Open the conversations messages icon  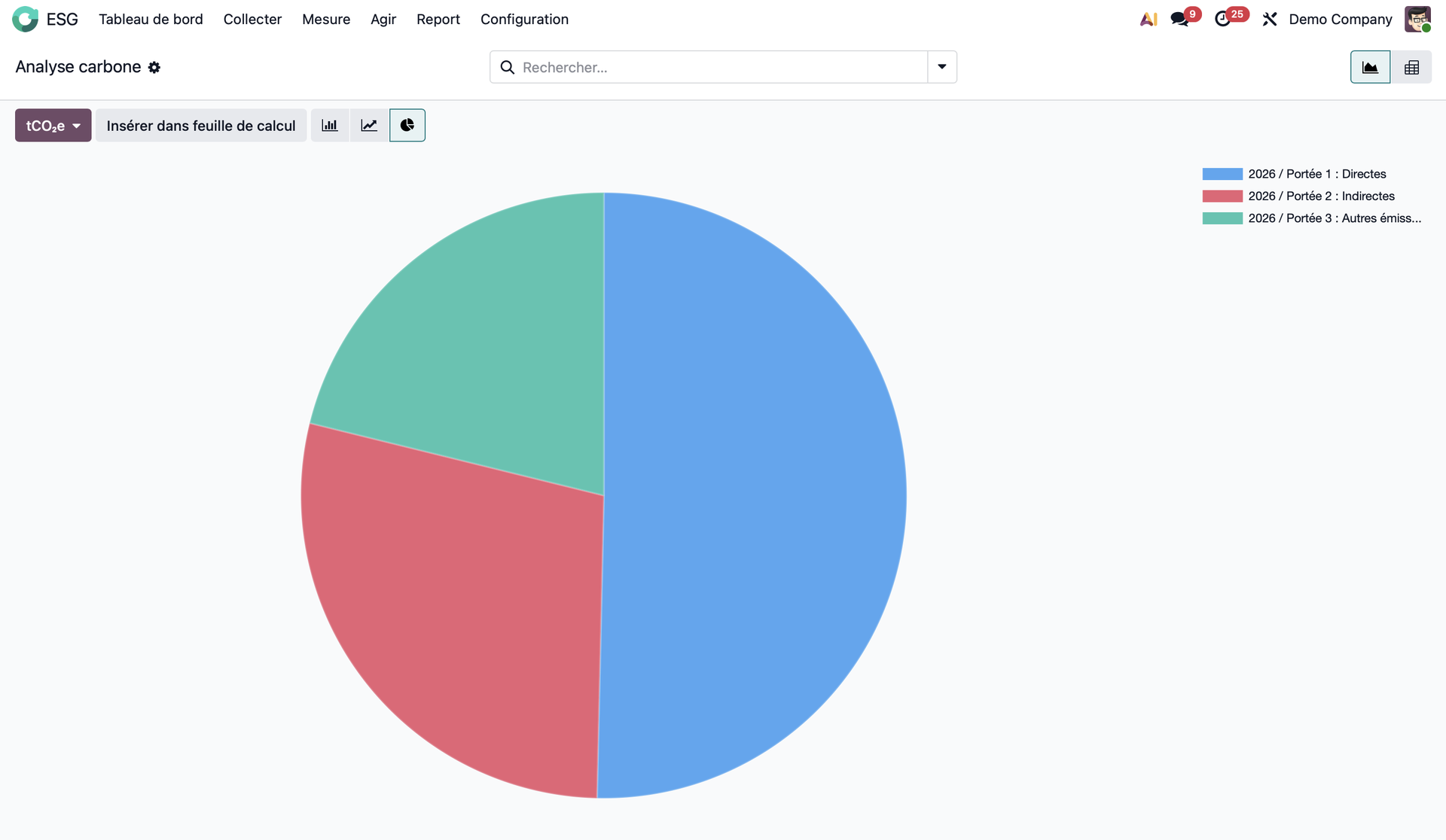(x=1179, y=19)
